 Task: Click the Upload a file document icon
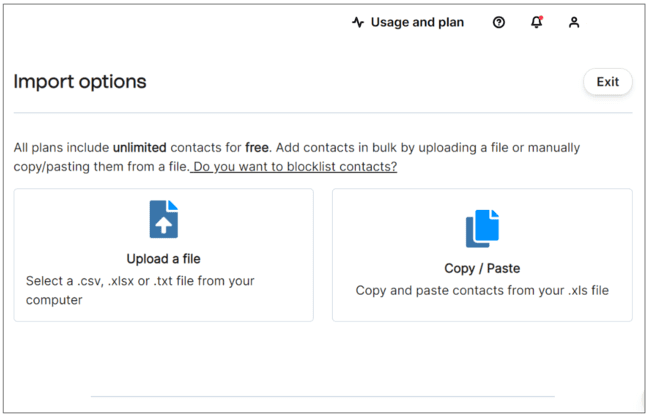[x=163, y=219]
